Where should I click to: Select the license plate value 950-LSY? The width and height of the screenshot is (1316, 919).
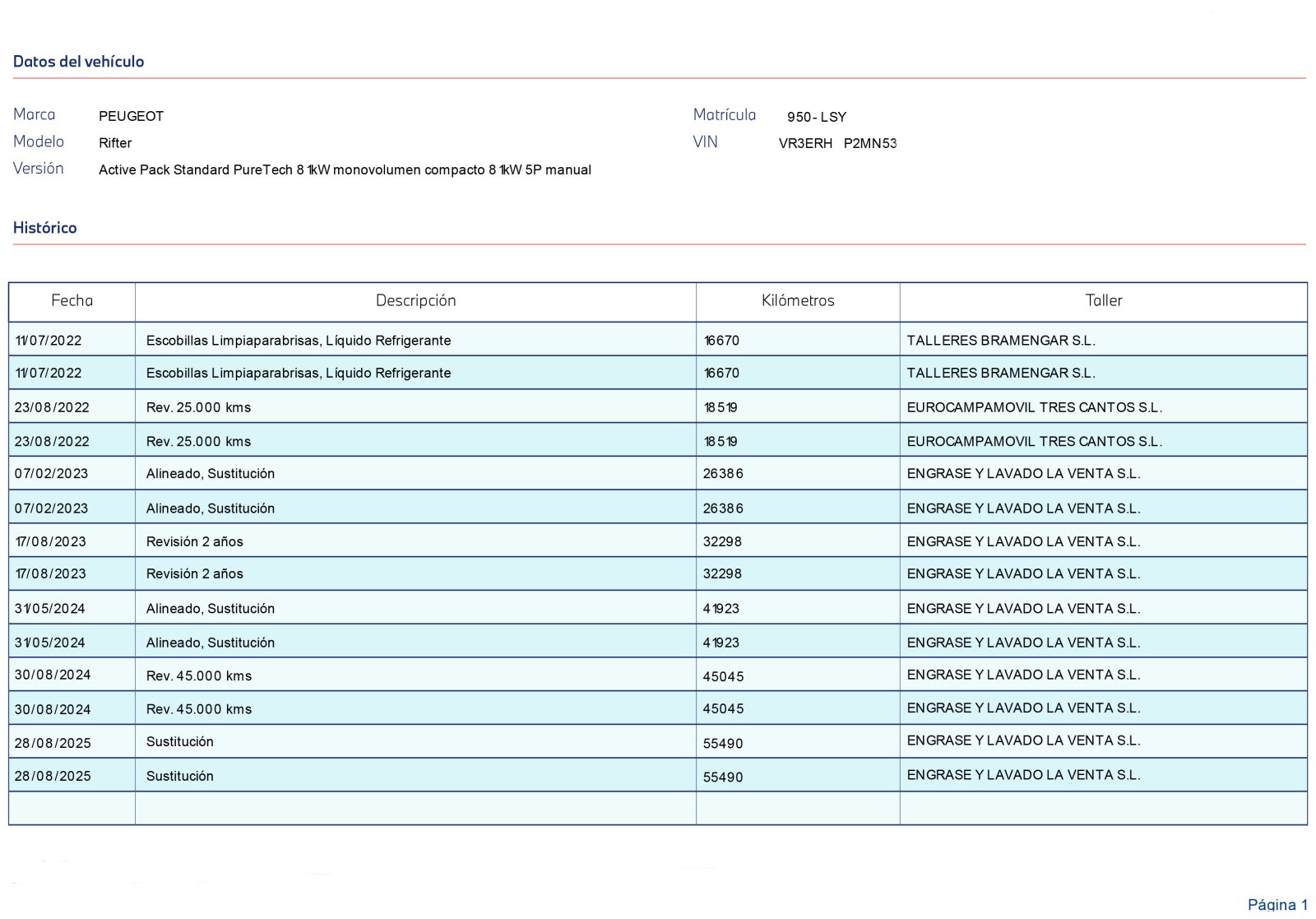(816, 117)
